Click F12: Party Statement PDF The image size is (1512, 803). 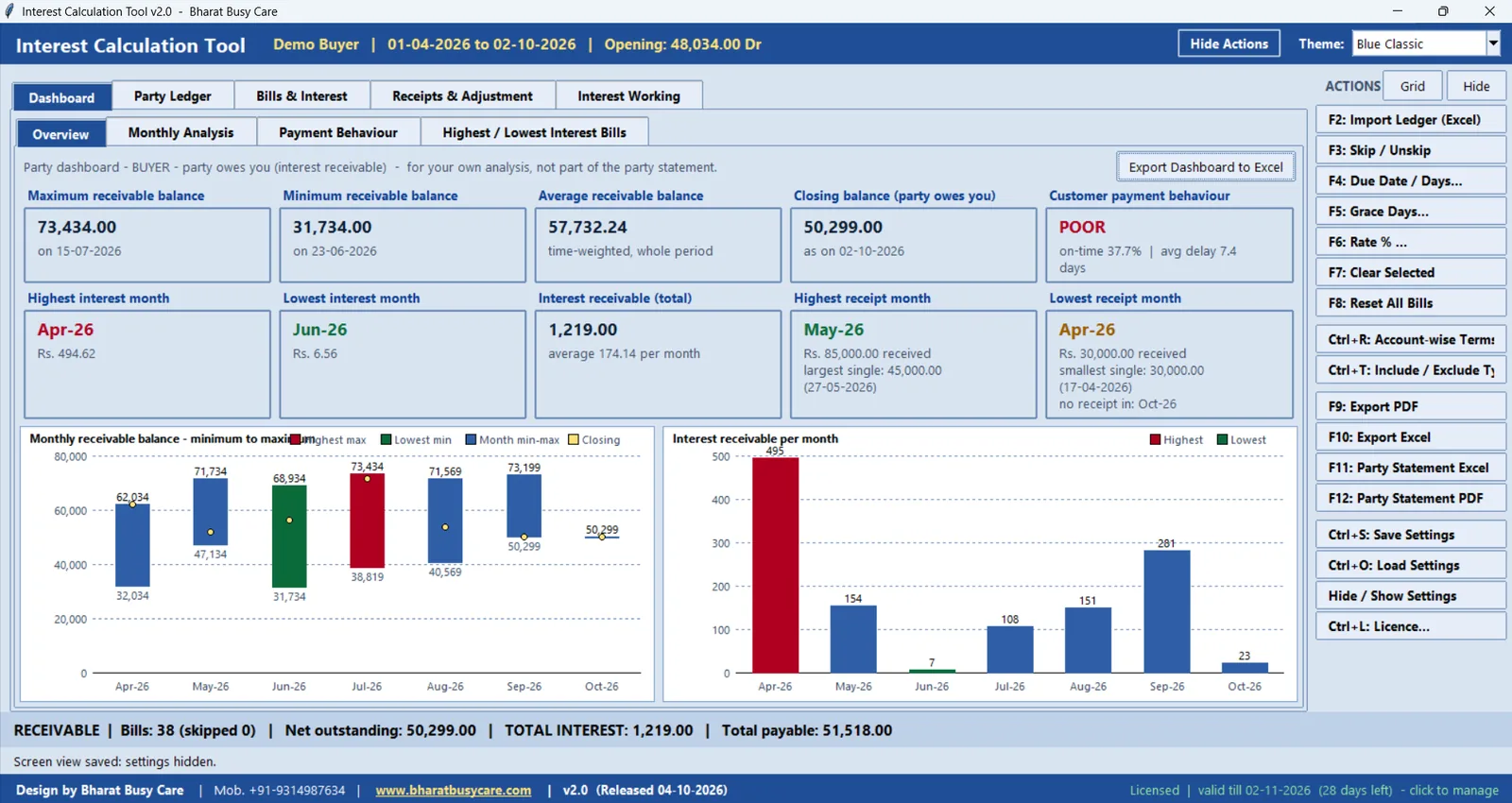(1411, 498)
